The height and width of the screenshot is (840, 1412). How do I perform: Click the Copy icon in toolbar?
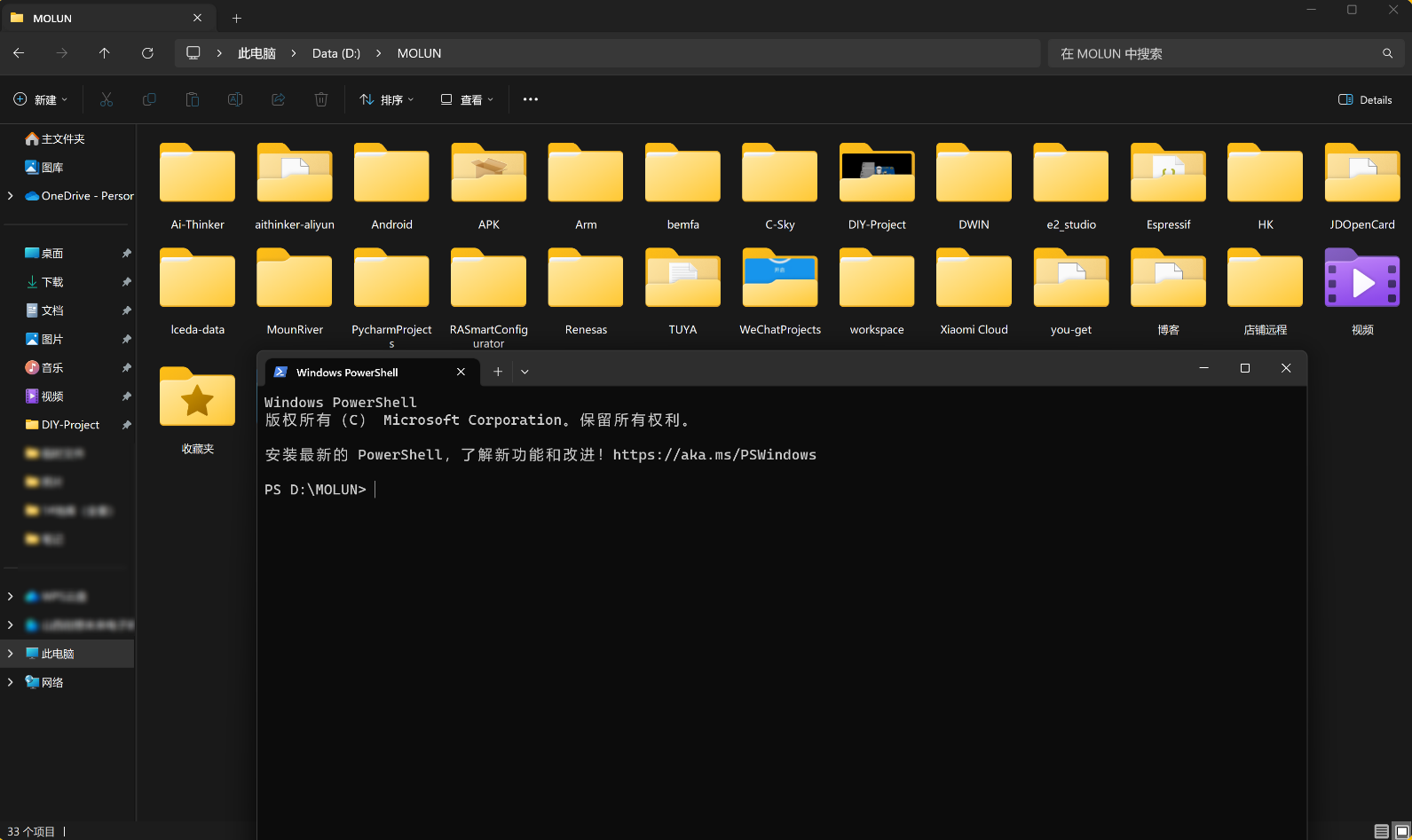149,99
